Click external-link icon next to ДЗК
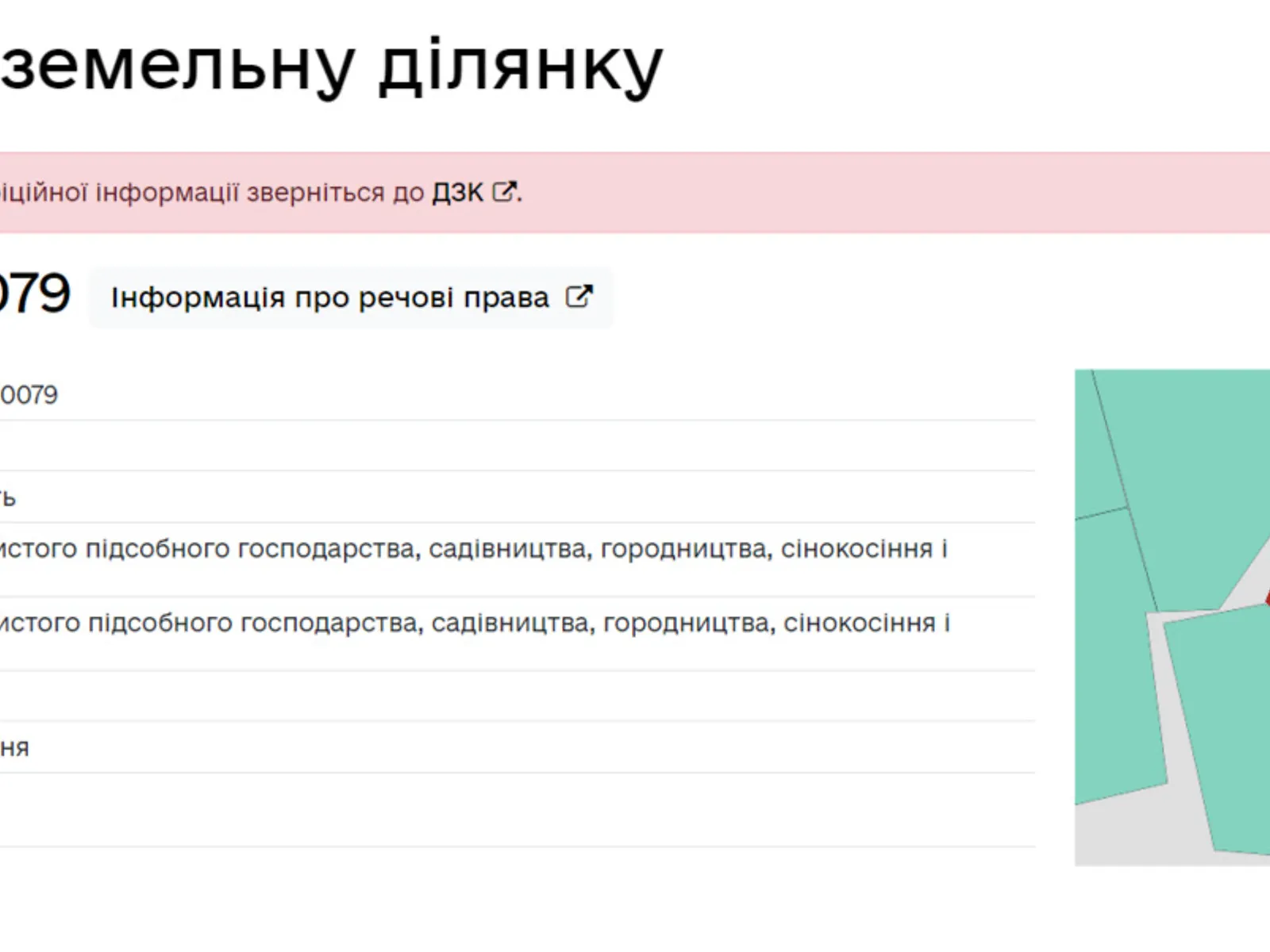This screenshot has width=1270, height=952. [504, 191]
